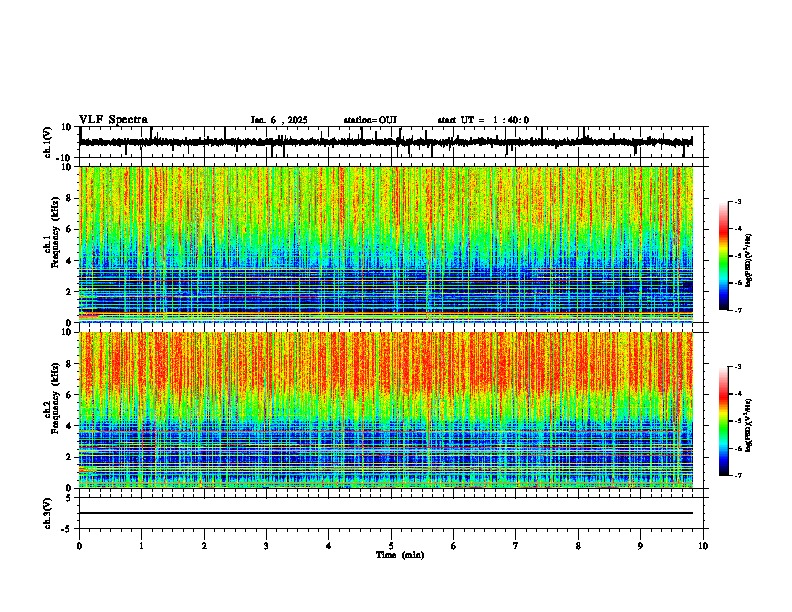The width and height of the screenshot is (792, 612).
Task: Click the "2" kHz tick on ch.2 frequency axis
Action: click(70, 457)
